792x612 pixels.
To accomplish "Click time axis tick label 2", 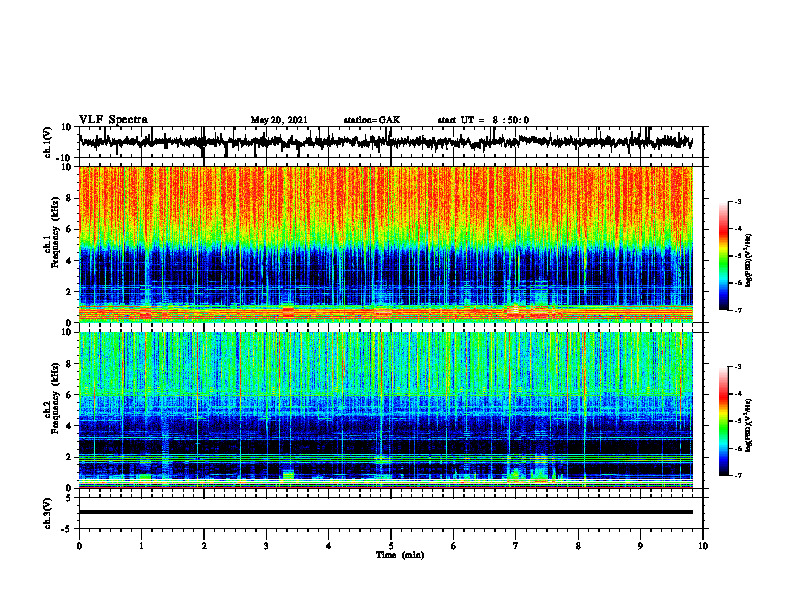I will pos(204,546).
